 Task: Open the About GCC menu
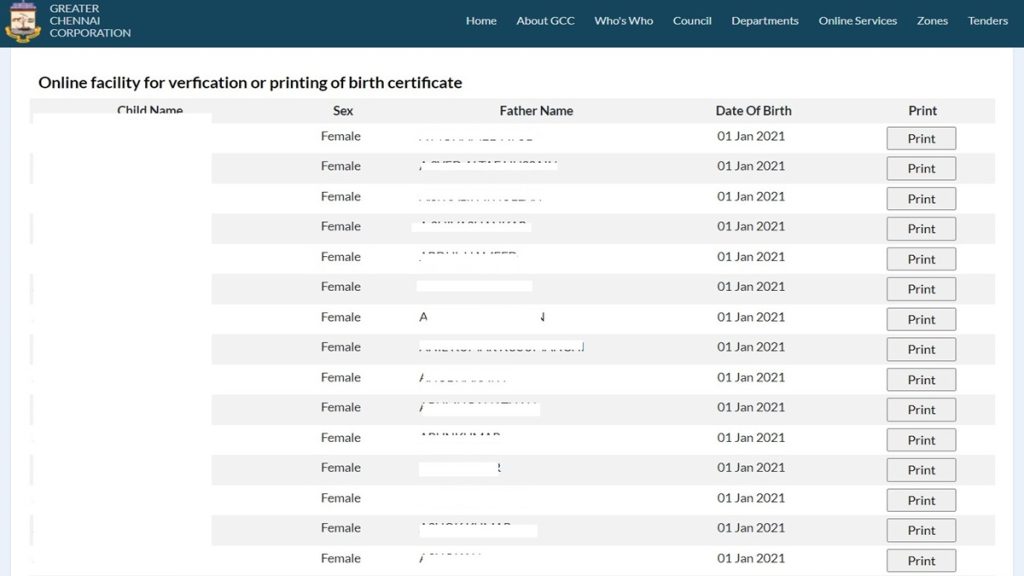[545, 21]
